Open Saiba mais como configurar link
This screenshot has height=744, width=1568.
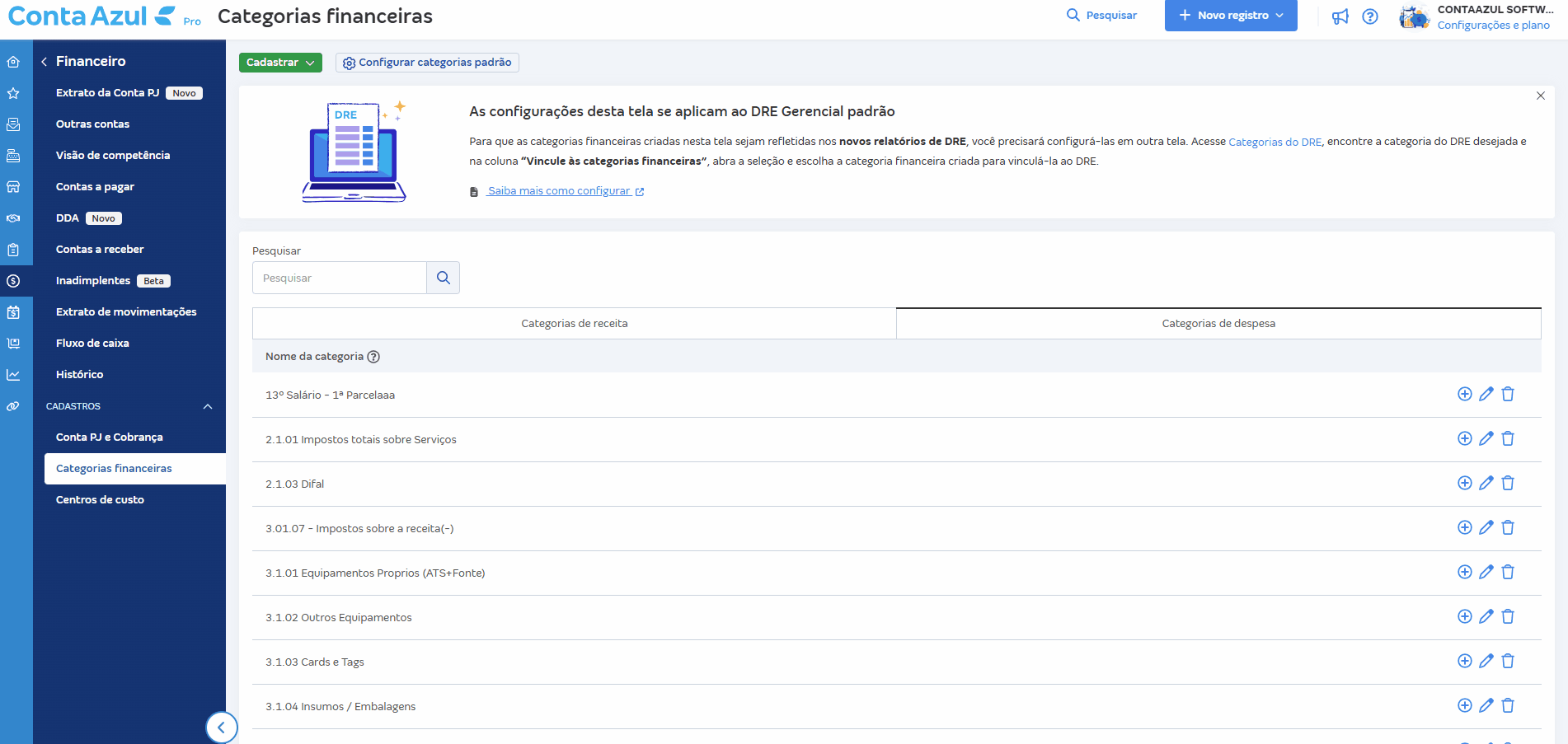[x=559, y=191]
